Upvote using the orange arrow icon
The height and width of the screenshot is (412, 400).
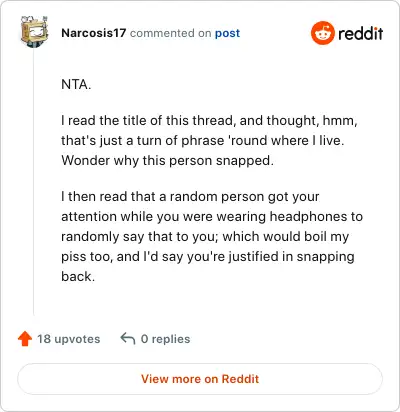point(25,339)
